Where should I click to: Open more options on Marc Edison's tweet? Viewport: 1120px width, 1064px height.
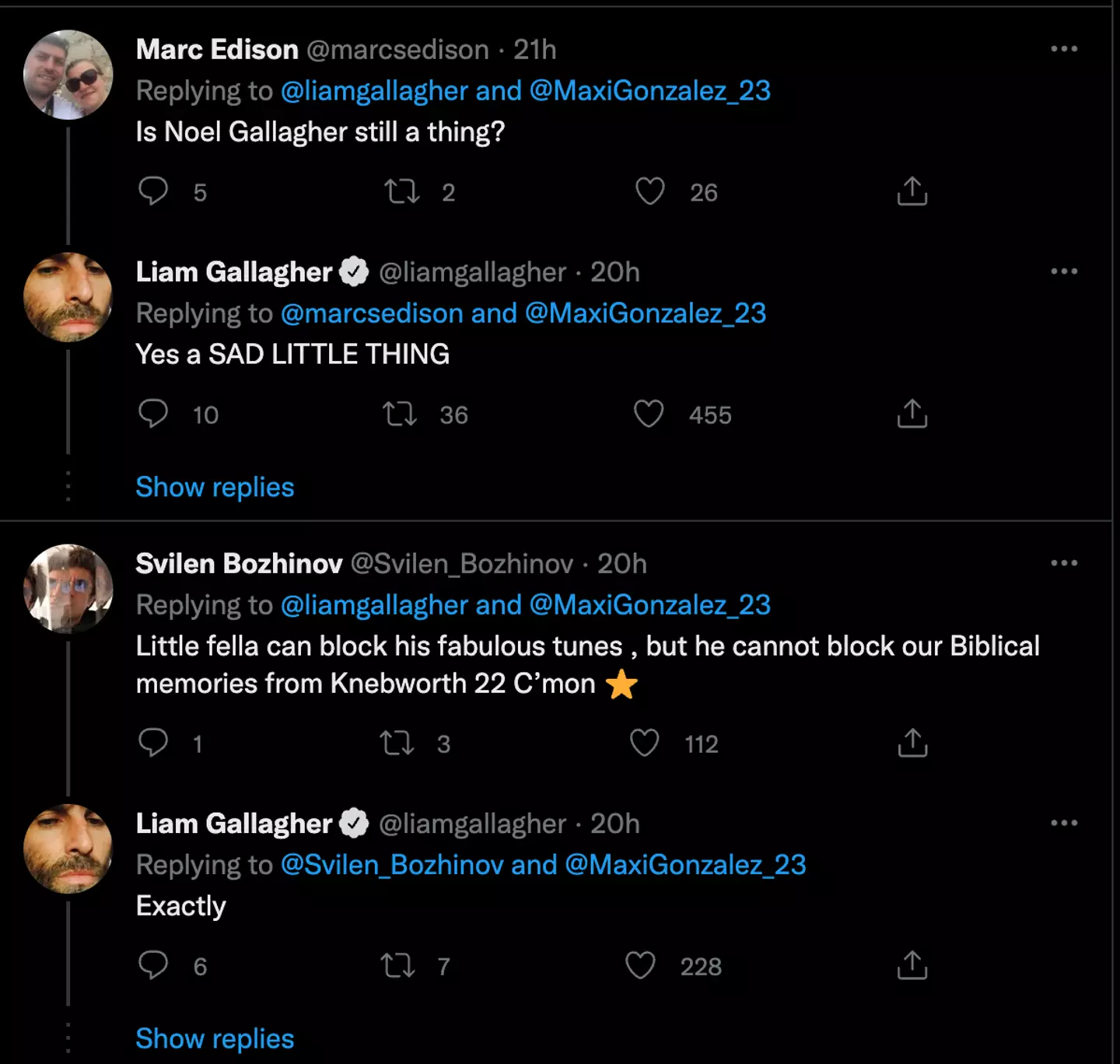(1063, 49)
